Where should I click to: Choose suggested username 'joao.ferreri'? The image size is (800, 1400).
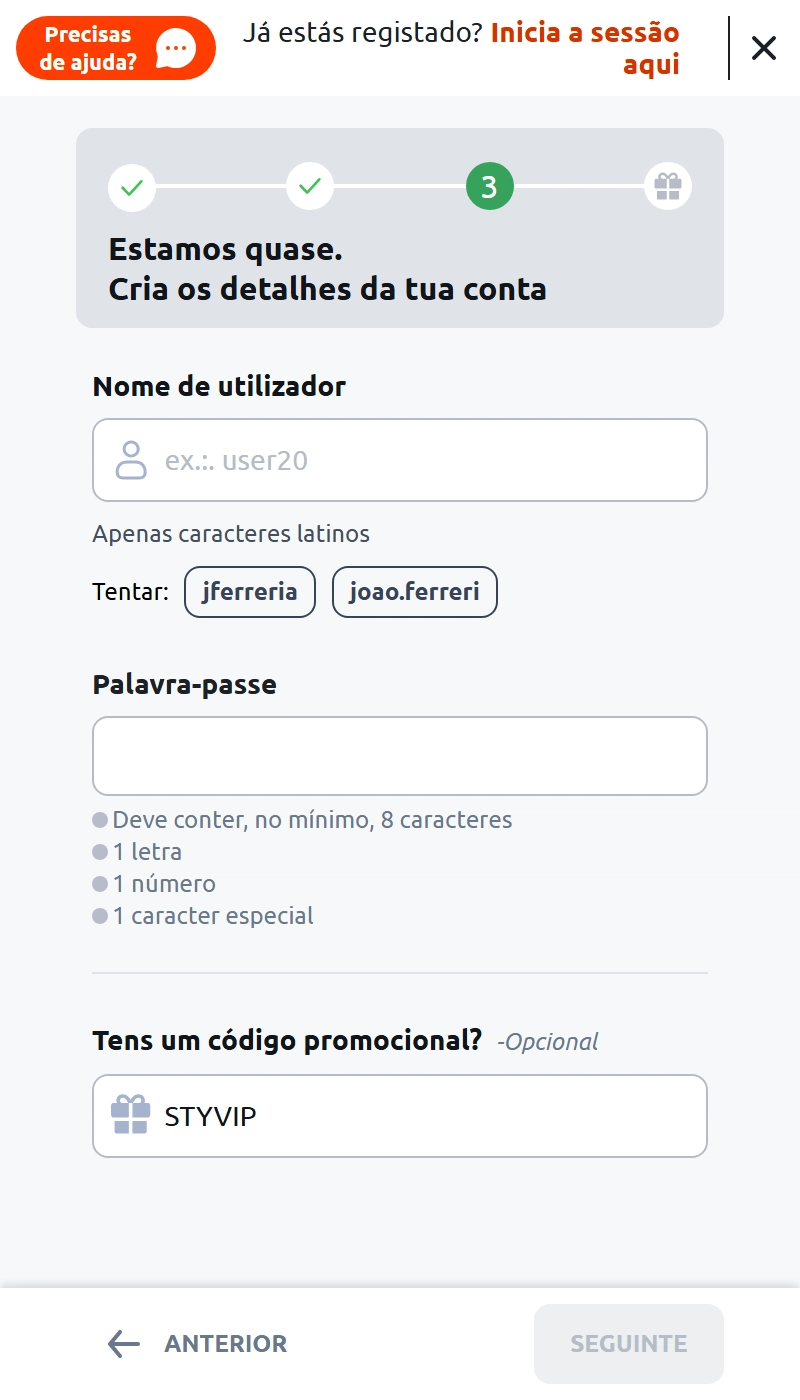tap(414, 591)
